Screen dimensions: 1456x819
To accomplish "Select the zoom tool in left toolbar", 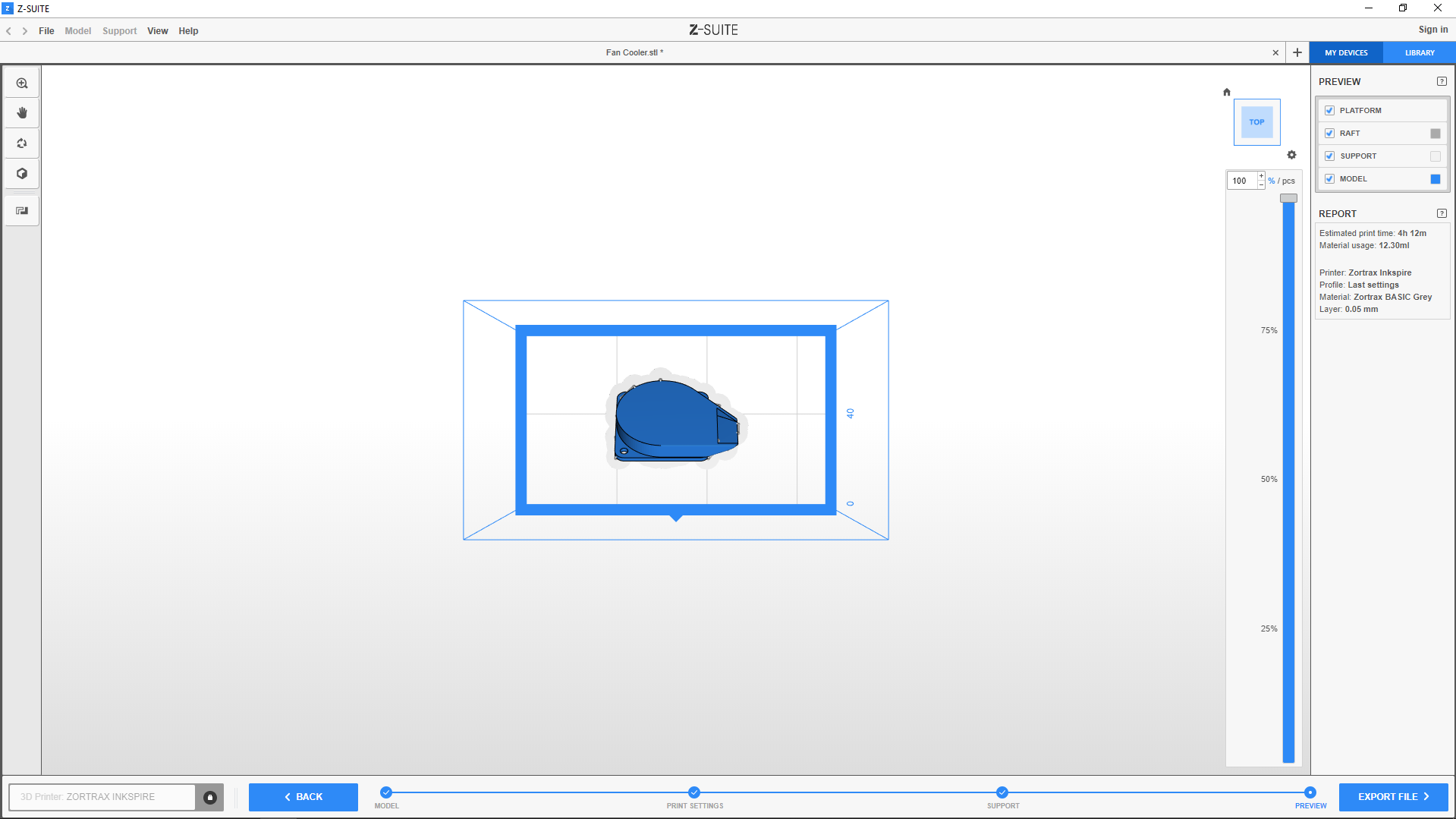I will [x=22, y=83].
